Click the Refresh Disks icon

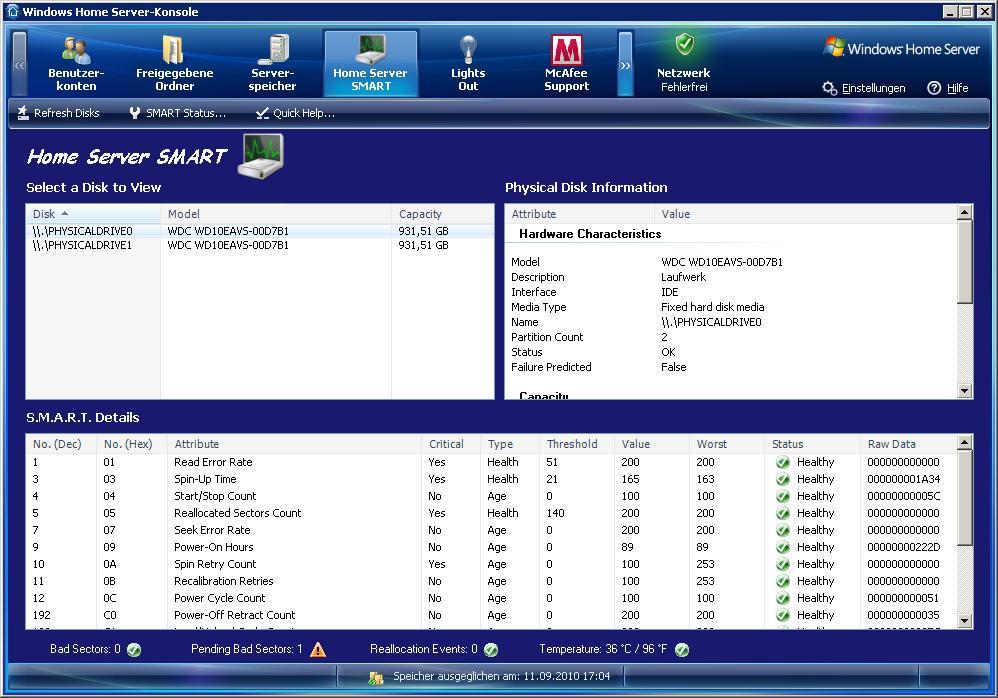tap(24, 113)
